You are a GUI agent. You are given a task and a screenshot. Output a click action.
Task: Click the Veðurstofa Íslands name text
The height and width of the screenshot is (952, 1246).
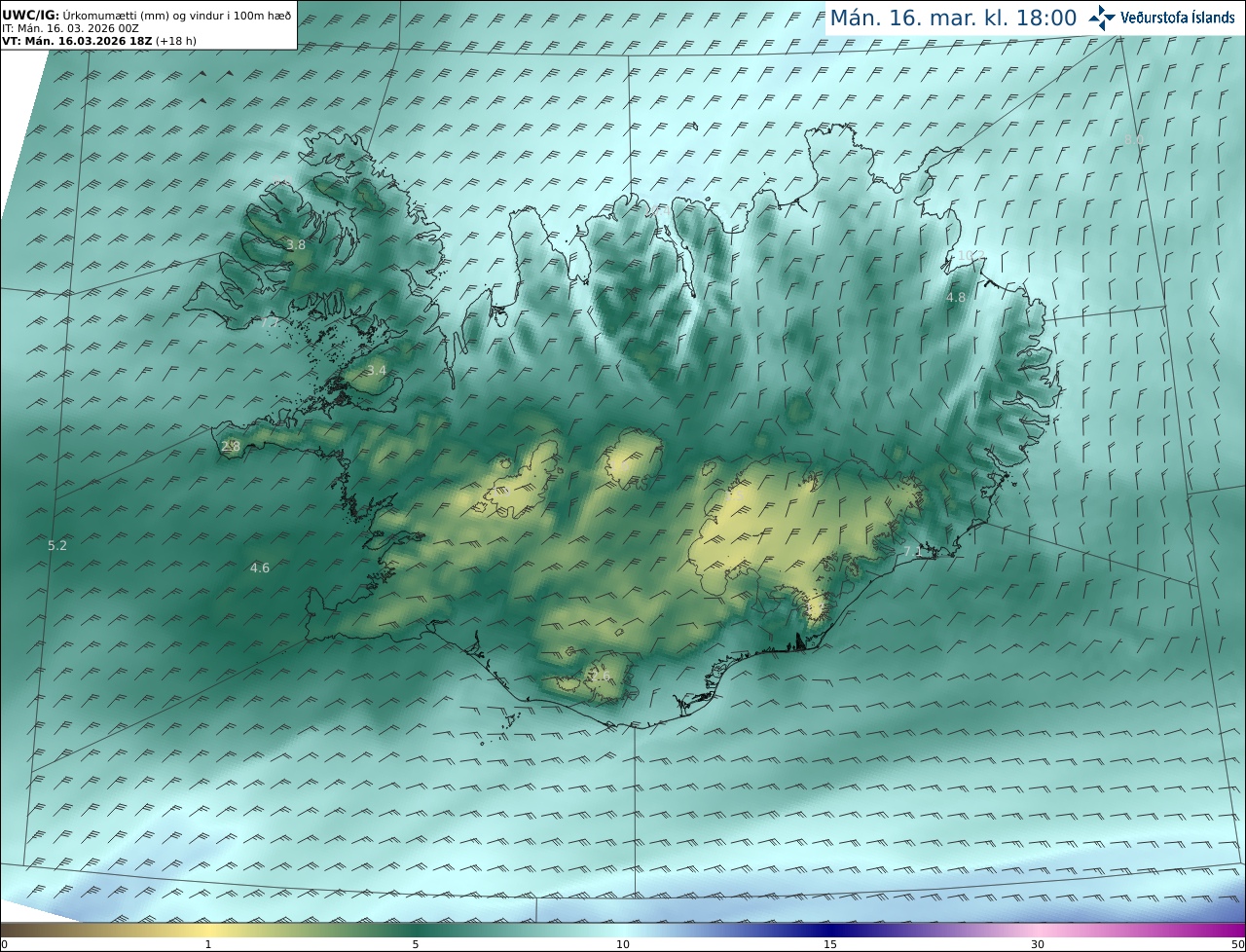pyautogui.click(x=1178, y=18)
